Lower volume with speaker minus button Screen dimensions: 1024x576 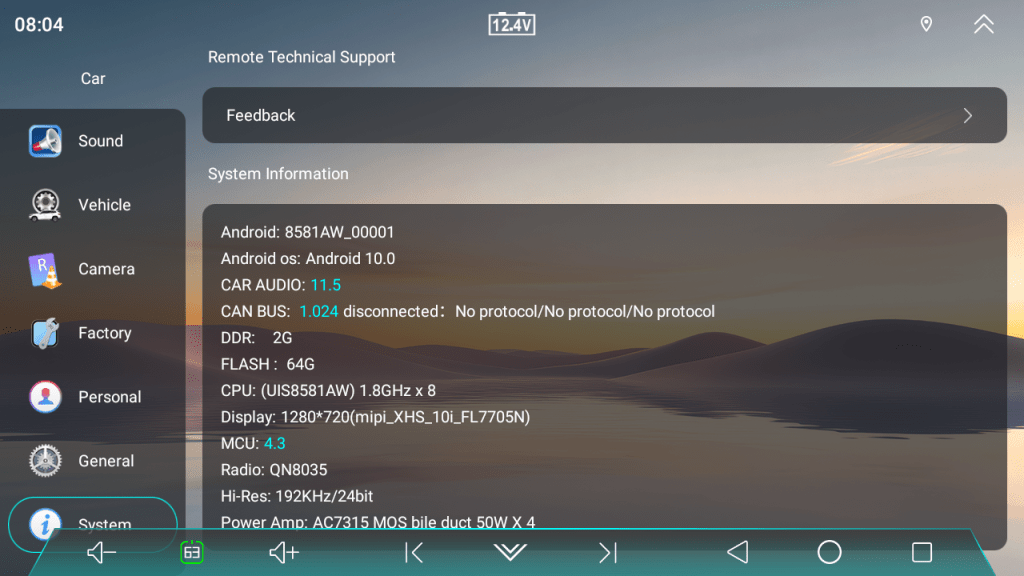point(101,552)
